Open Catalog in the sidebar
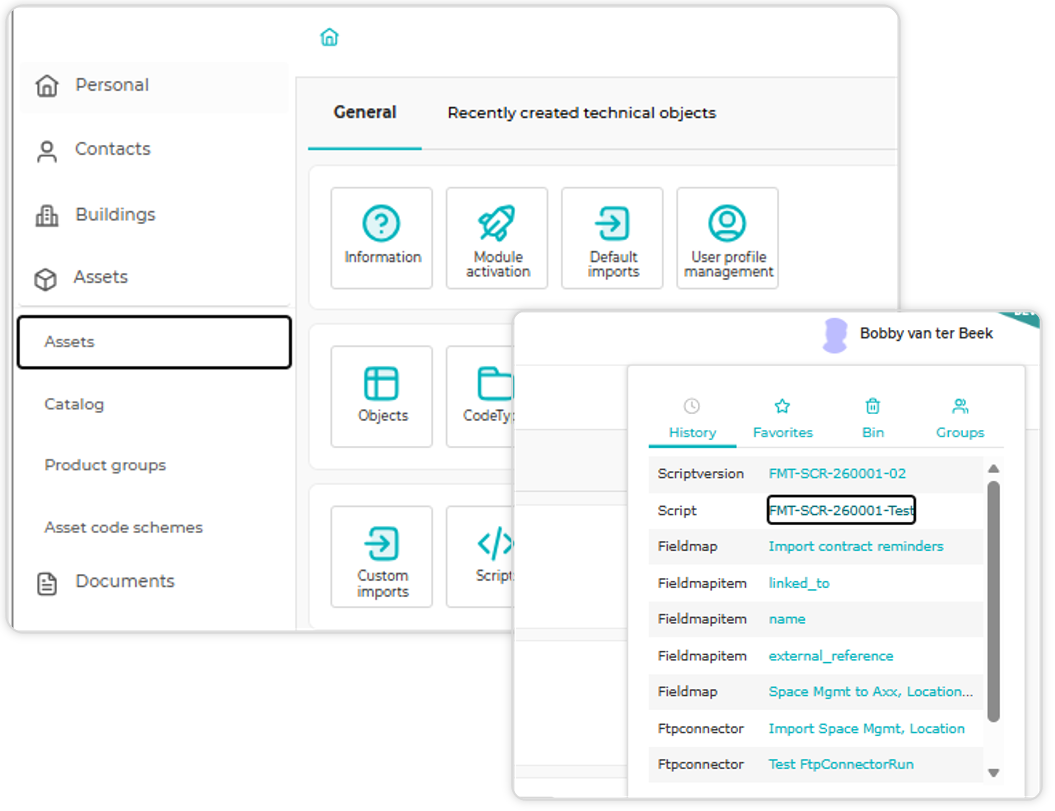Image resolution: width=1055 pixels, height=811 pixels. point(74,404)
